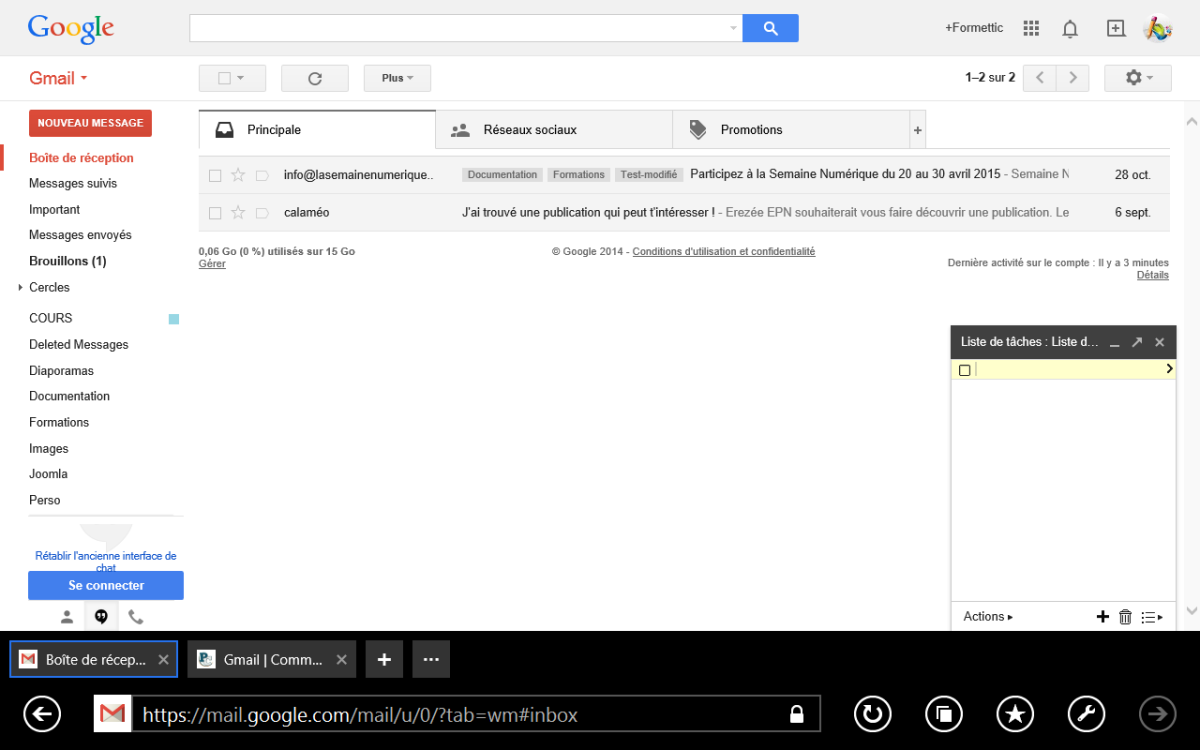Image resolution: width=1200 pixels, height=750 pixels.
Task: Select the lasemainenumerique email checkbox
Action: 215,175
